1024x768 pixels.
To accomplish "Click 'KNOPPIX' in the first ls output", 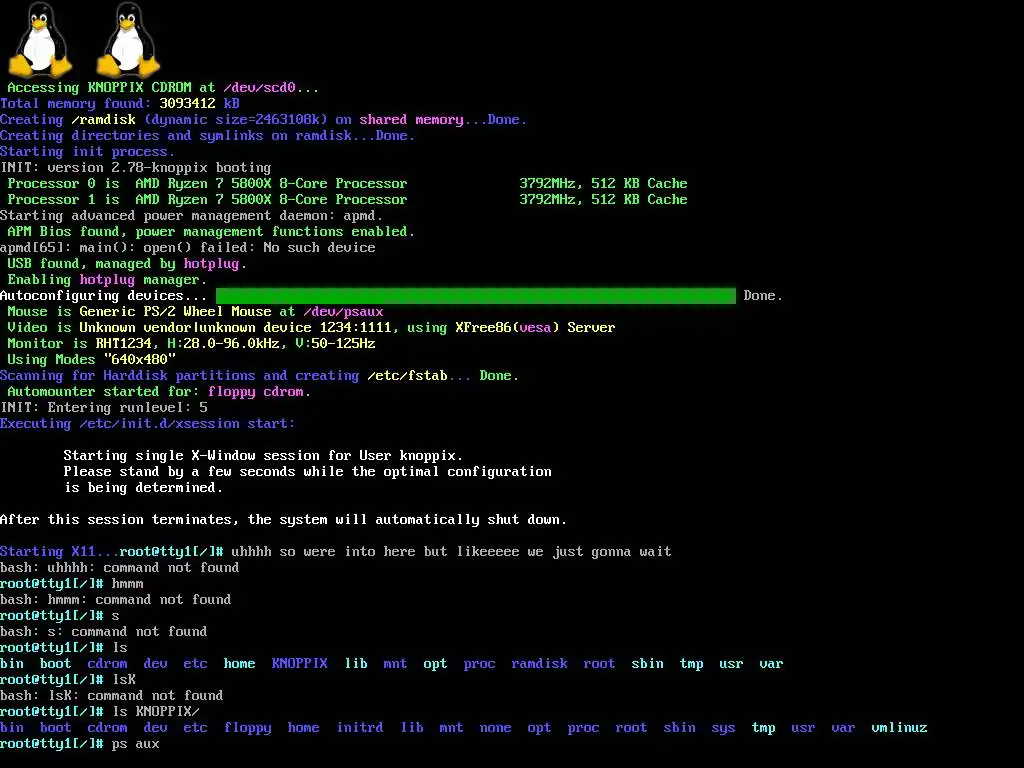I will click(299, 664).
